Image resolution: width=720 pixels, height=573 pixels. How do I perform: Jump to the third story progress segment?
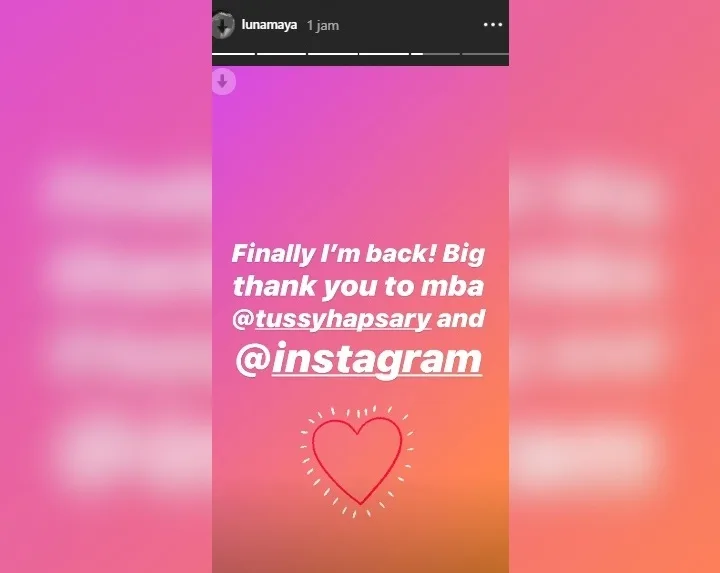332,54
